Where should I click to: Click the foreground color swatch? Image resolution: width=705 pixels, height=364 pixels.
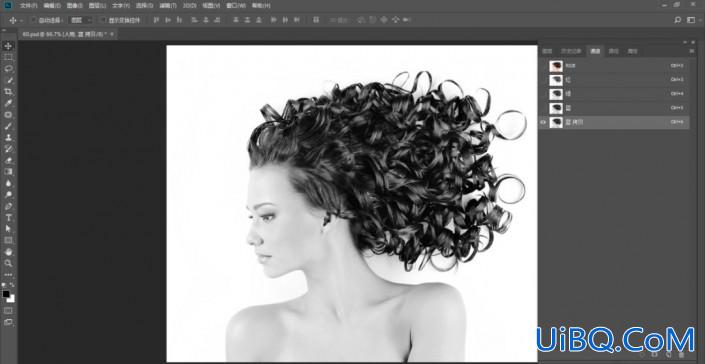6,294
